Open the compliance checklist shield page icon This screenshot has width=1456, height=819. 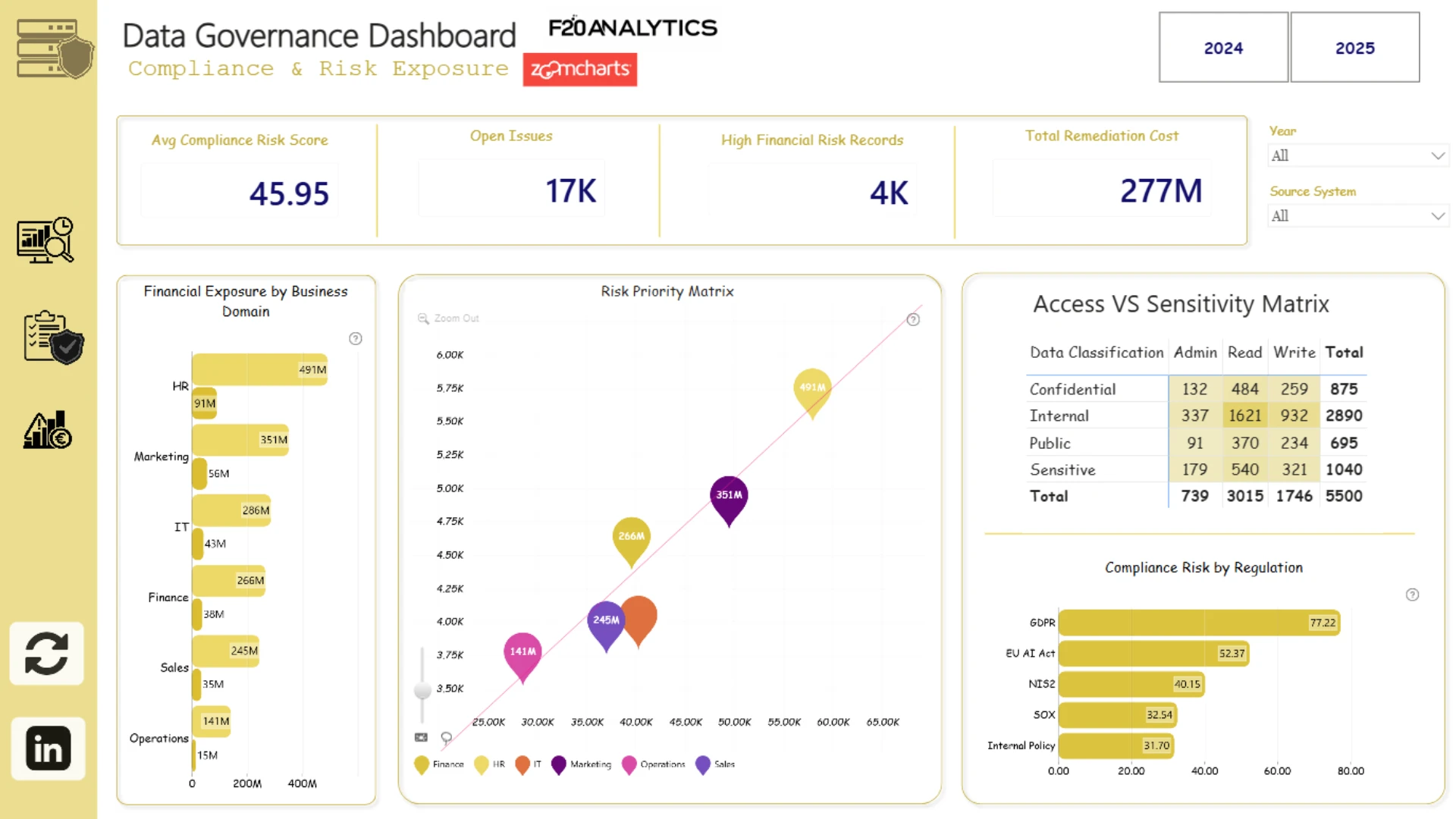53,337
